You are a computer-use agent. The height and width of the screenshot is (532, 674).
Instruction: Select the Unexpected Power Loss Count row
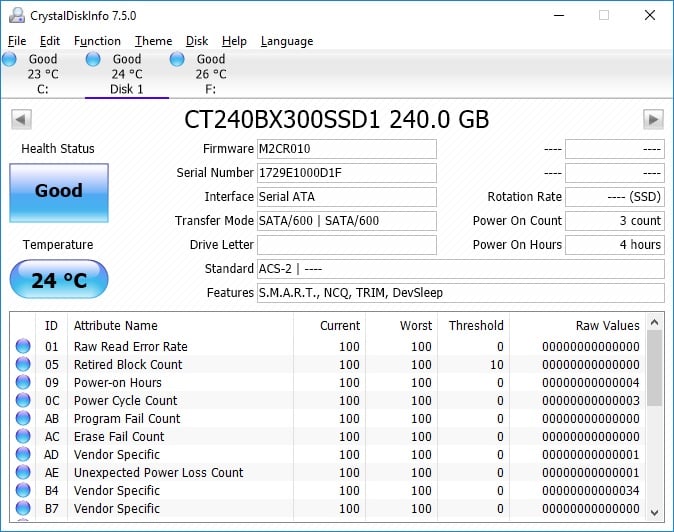pyautogui.click(x=328, y=473)
